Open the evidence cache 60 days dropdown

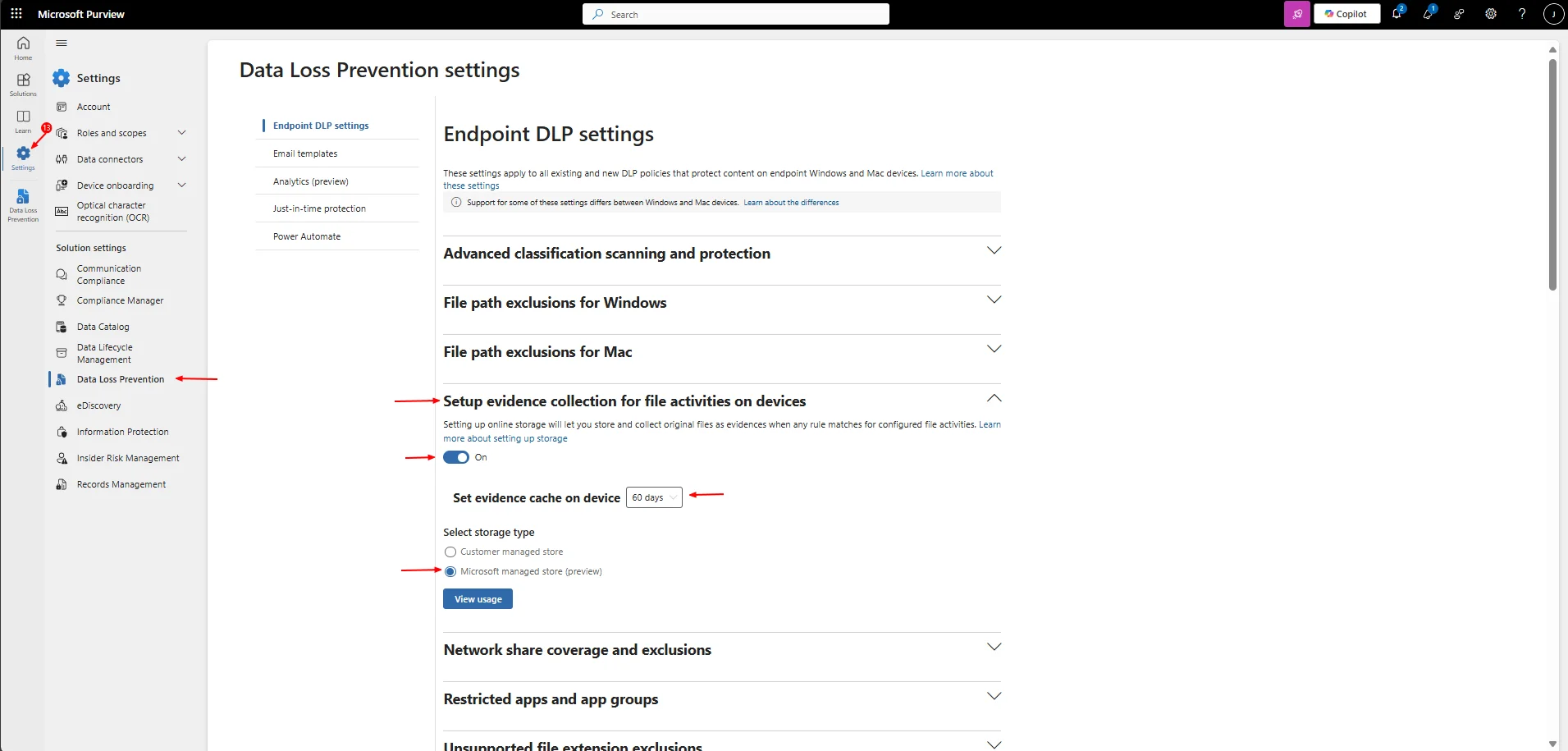(654, 497)
